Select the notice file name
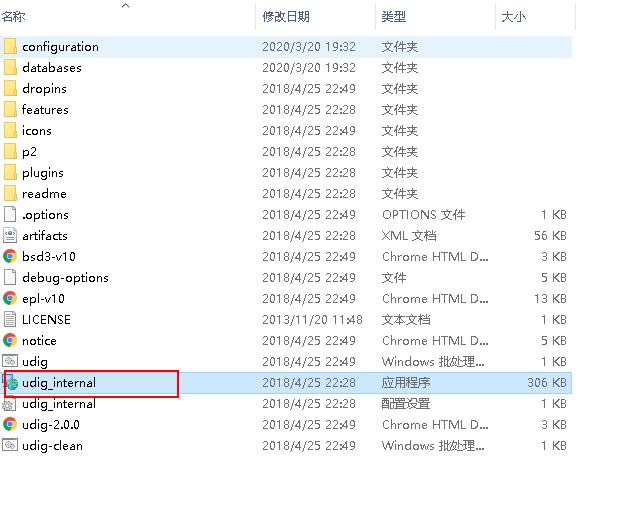The image size is (626, 508). pos(39,341)
